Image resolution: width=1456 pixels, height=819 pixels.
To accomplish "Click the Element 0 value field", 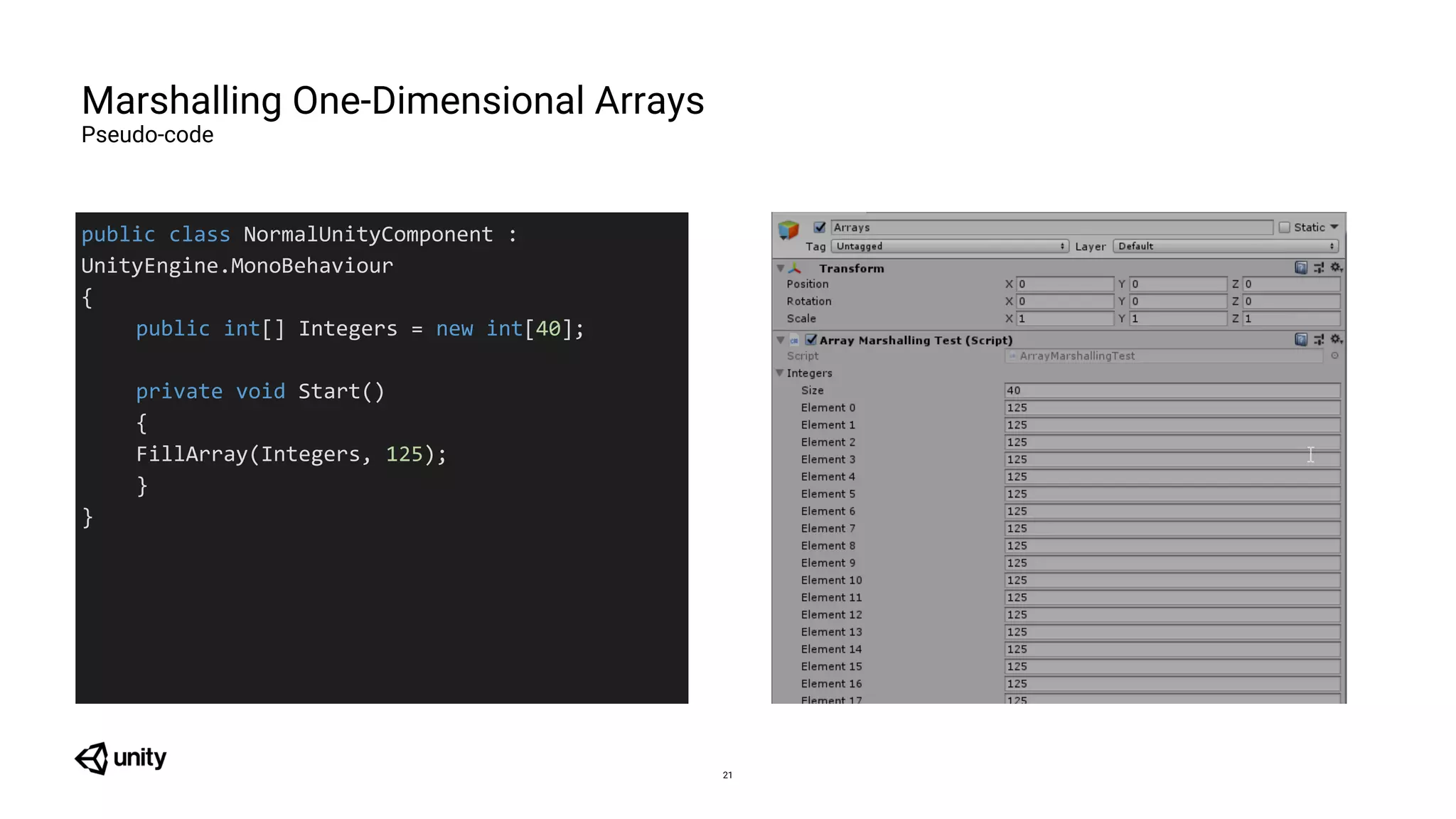I will click(x=1172, y=407).
